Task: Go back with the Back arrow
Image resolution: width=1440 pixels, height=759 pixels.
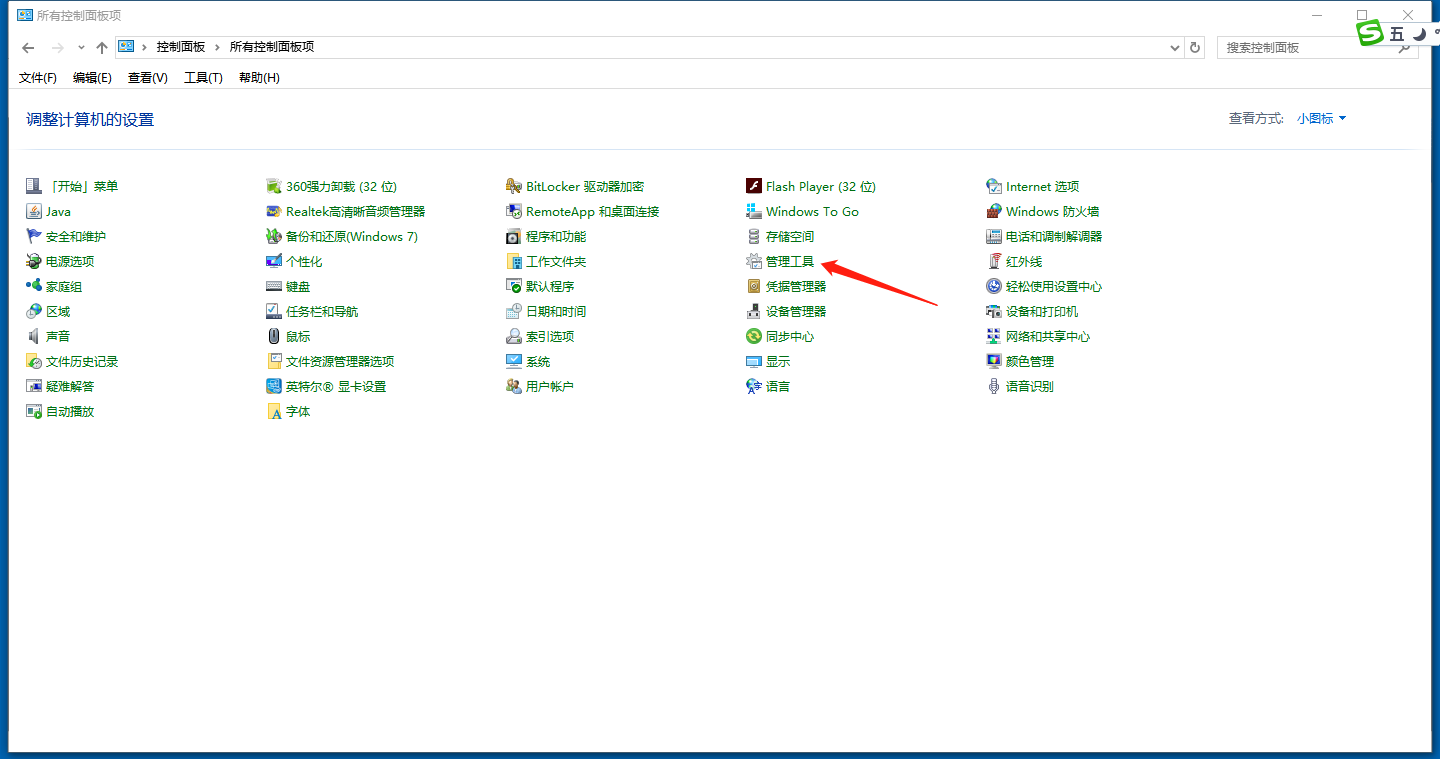Action: [x=28, y=47]
